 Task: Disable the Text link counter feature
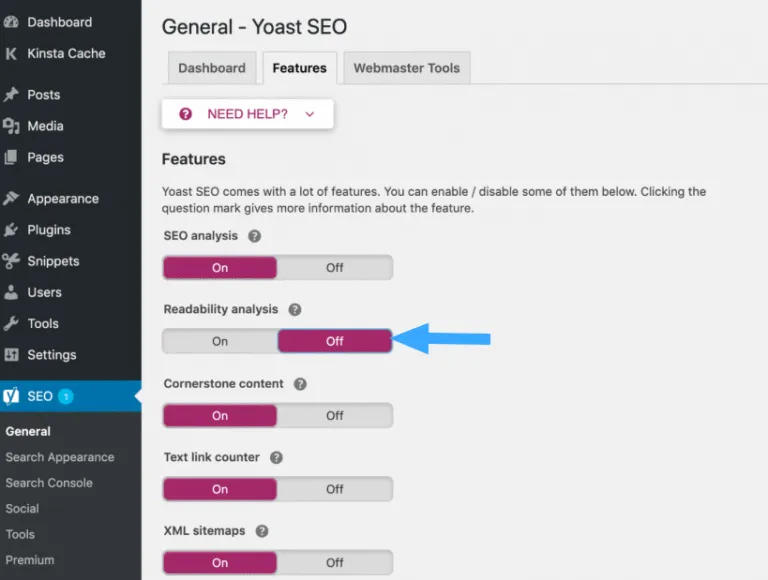click(334, 489)
